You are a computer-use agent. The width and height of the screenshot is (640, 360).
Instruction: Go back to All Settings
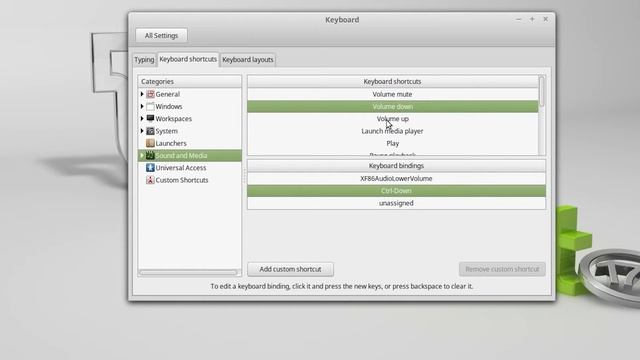pyautogui.click(x=161, y=36)
